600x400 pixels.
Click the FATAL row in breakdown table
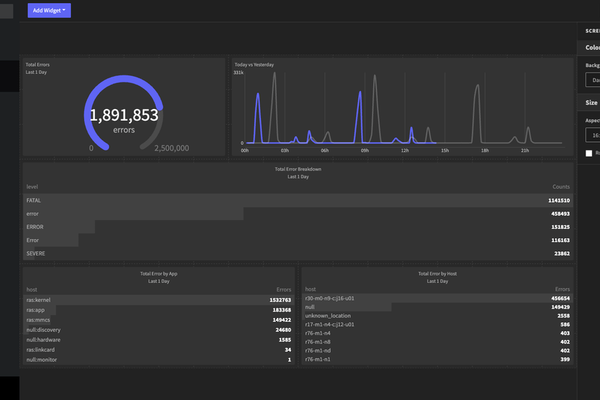(298, 200)
